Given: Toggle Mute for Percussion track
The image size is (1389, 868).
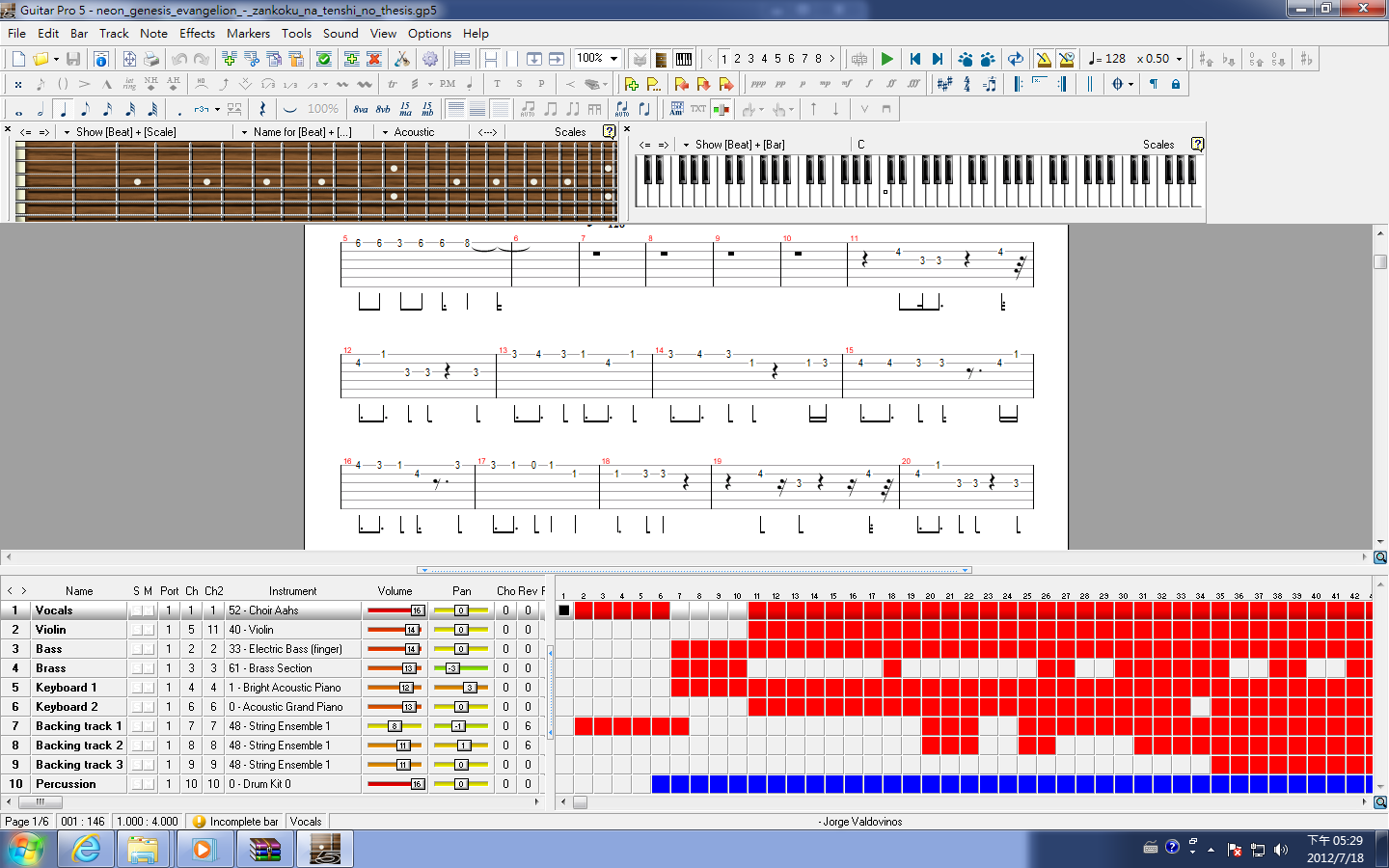Looking at the screenshot, I should pos(149,784).
